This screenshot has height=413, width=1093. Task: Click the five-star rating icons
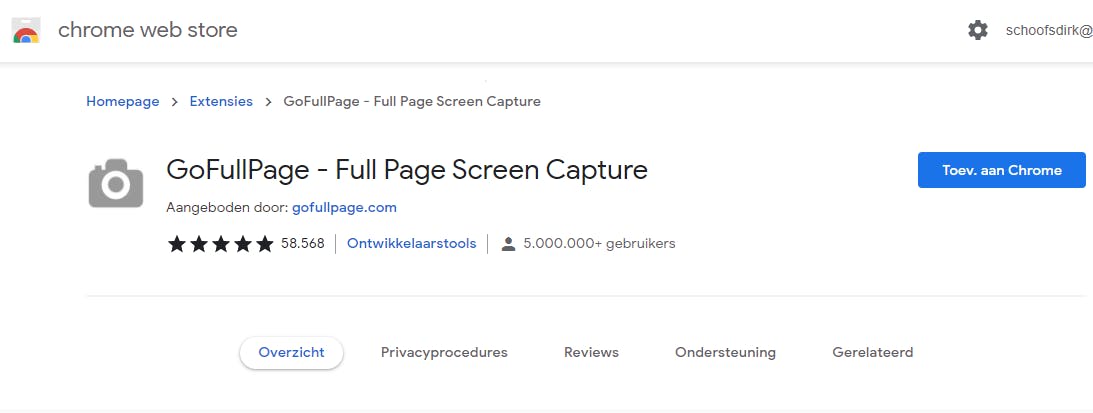click(221, 243)
